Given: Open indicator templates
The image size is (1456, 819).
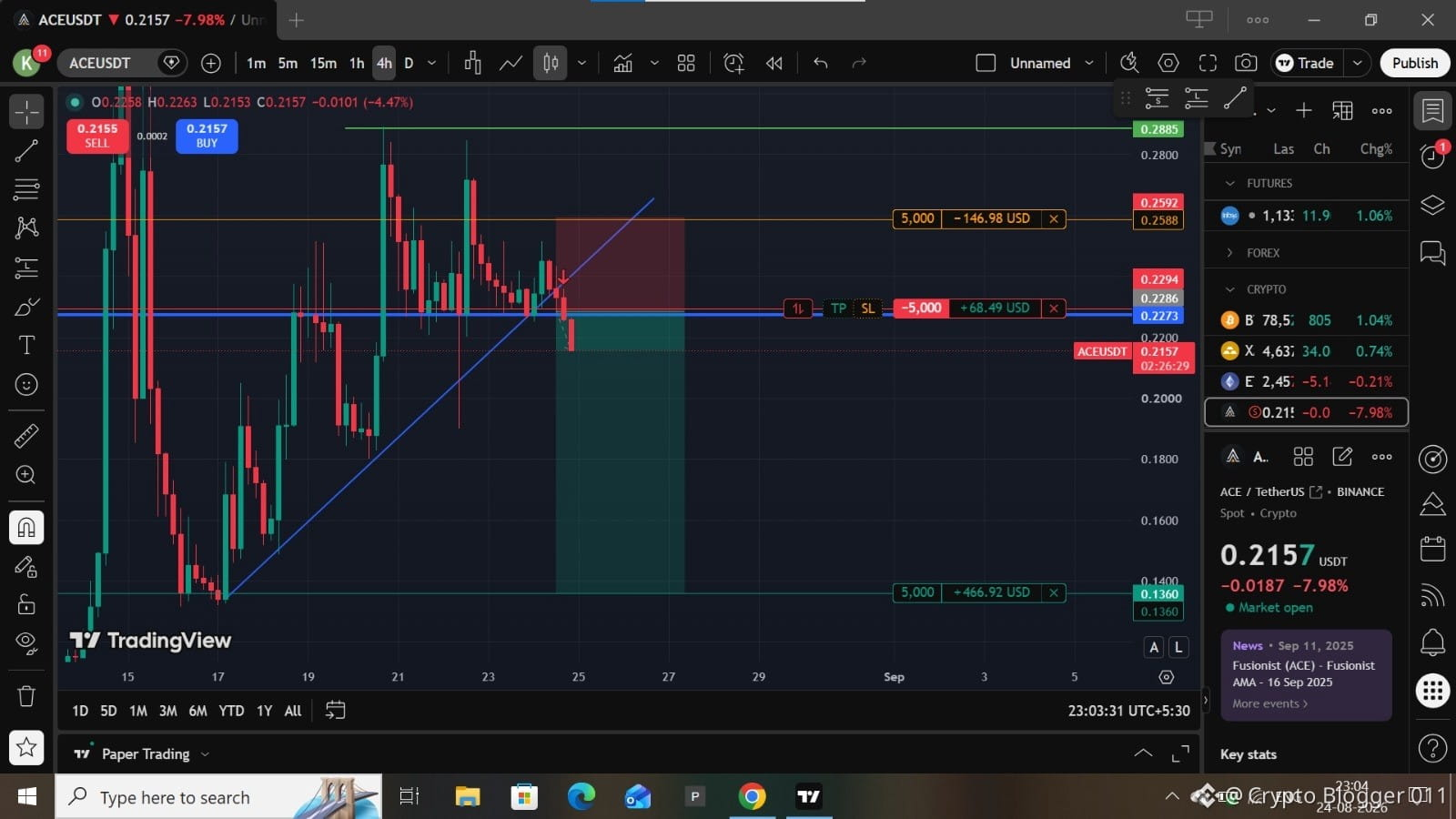Looking at the screenshot, I should pos(686,63).
